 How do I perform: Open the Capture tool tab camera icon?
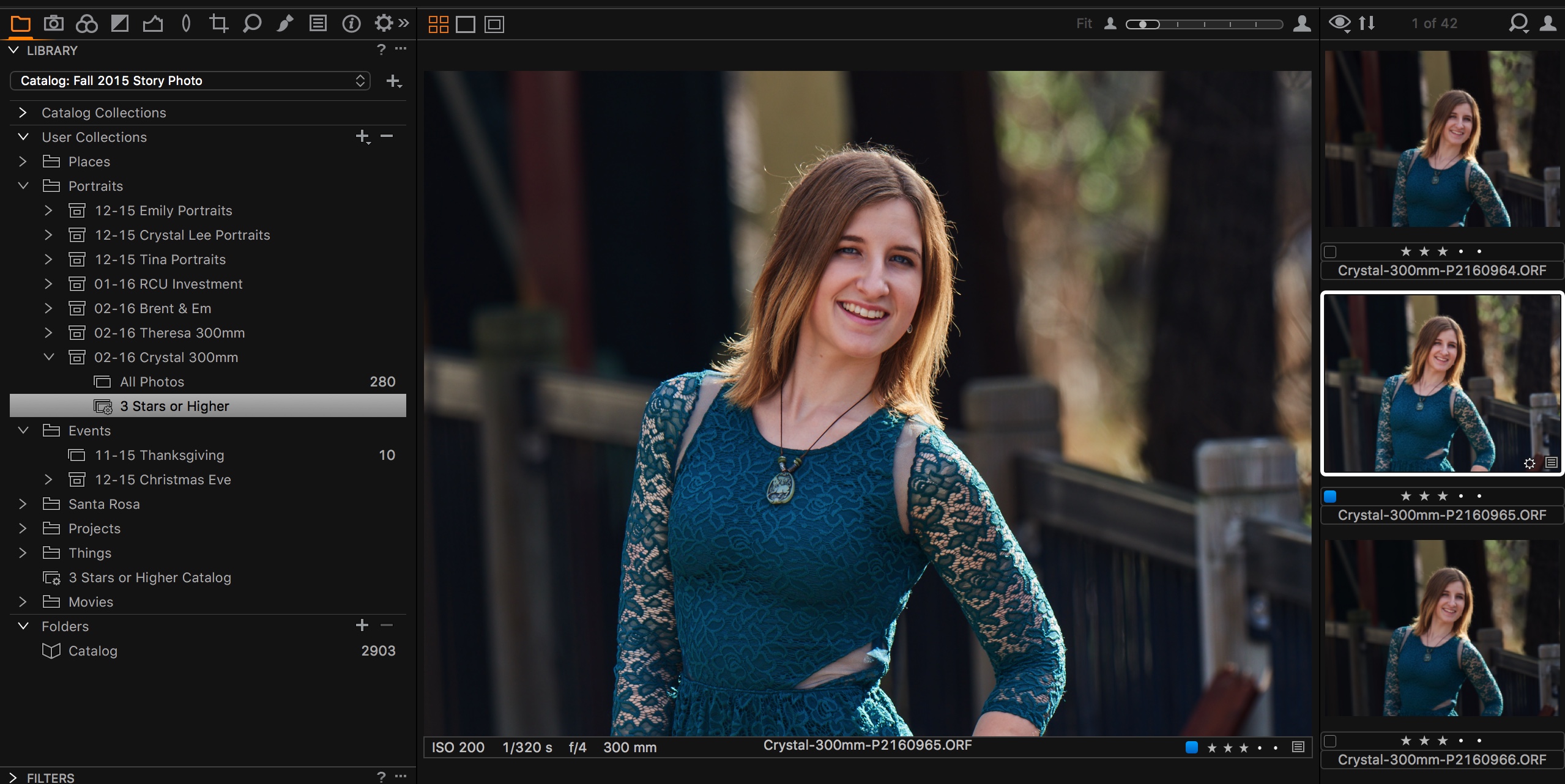[x=54, y=24]
